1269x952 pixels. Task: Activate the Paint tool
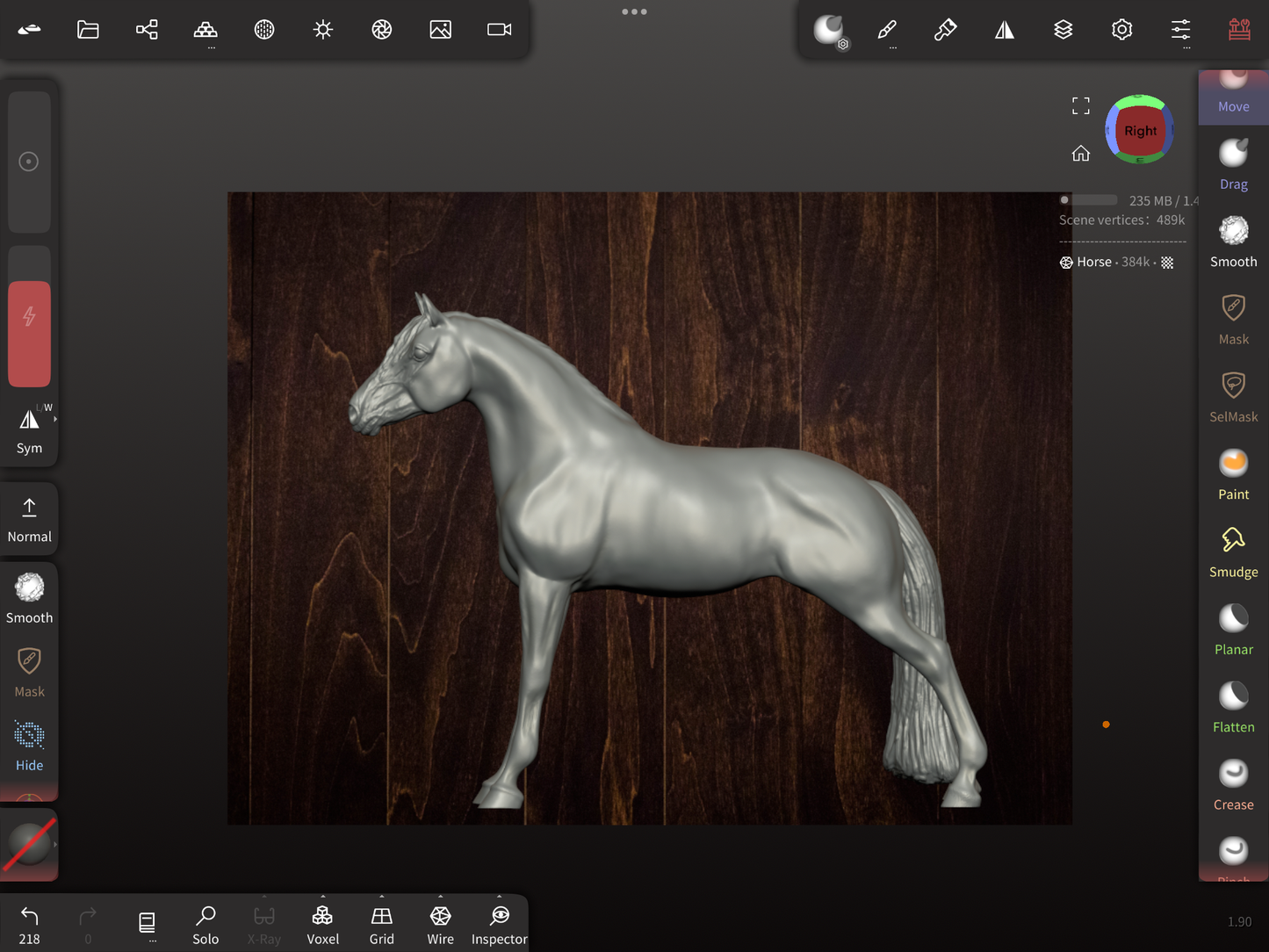click(x=1233, y=475)
